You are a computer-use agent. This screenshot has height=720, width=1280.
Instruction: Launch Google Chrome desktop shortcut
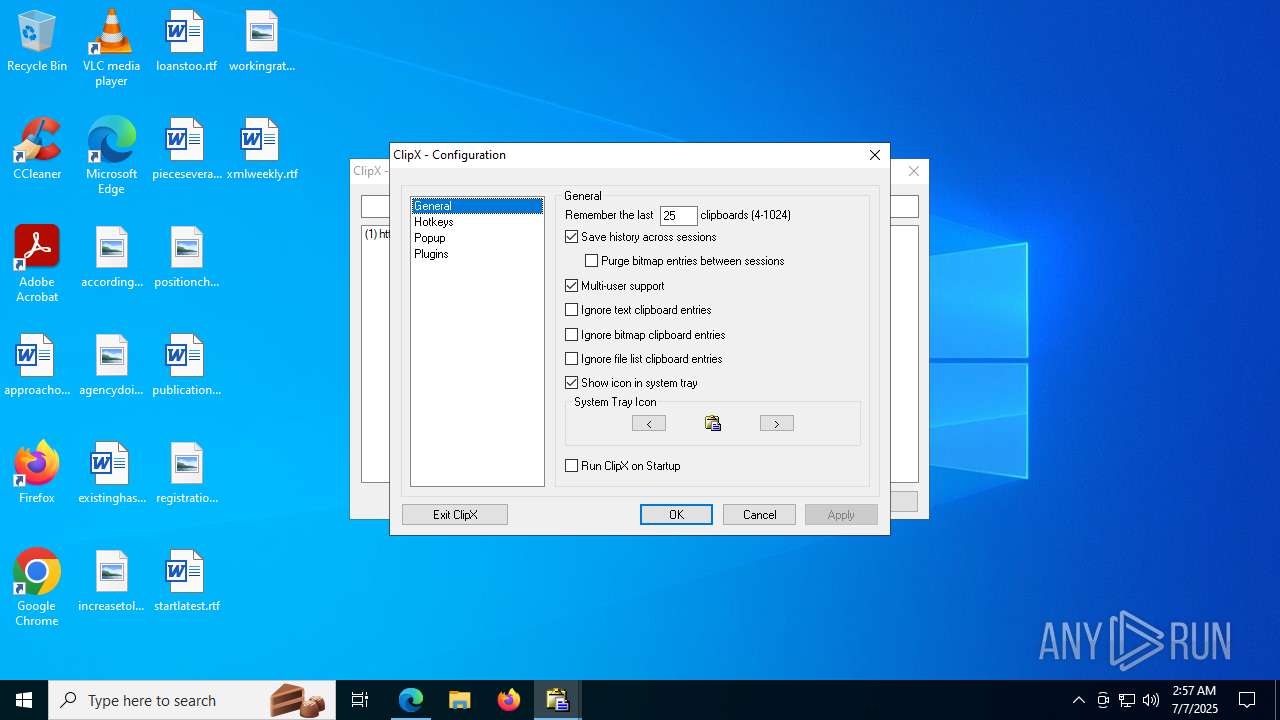click(x=37, y=588)
